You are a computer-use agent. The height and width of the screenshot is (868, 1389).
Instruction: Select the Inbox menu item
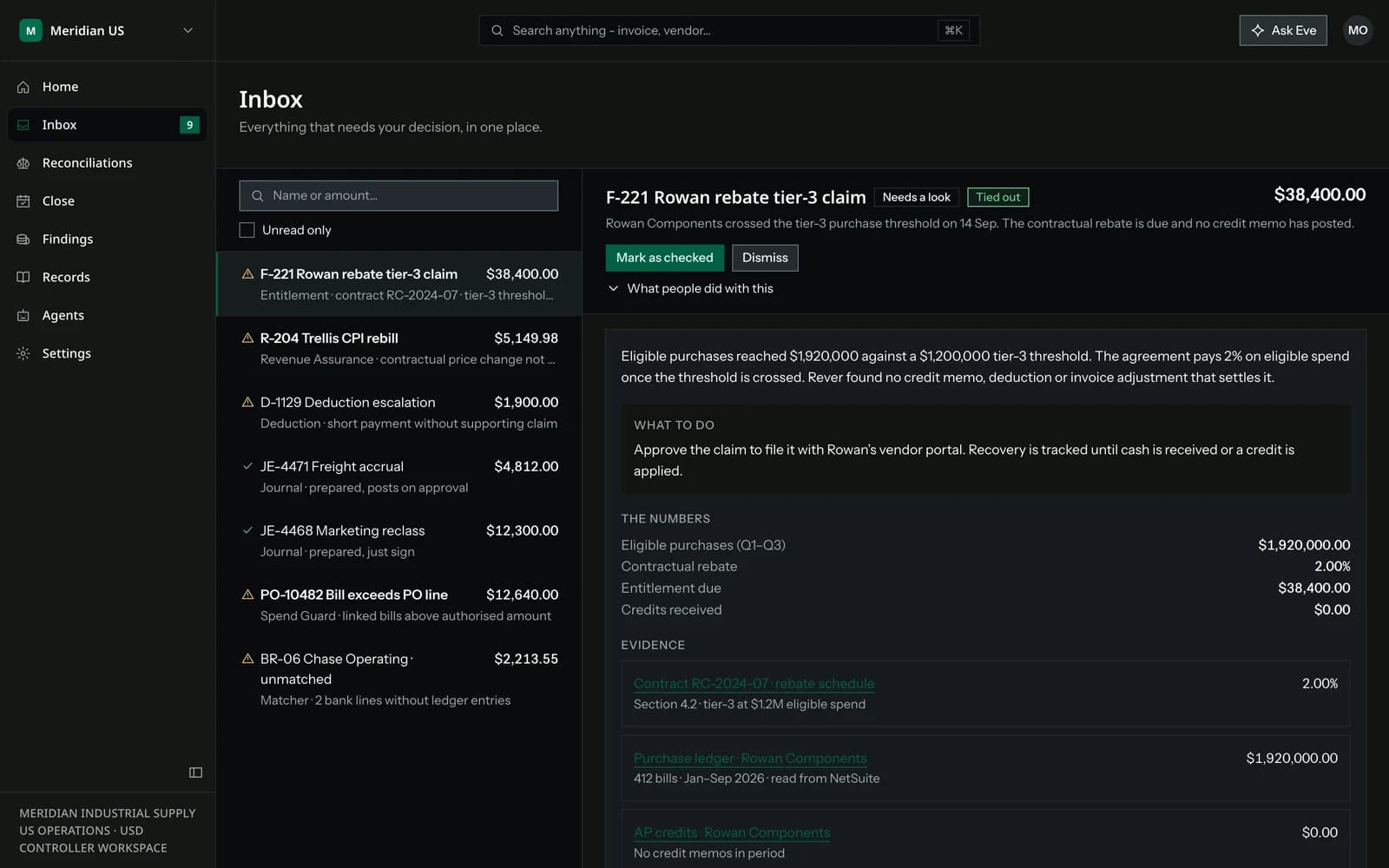108,125
